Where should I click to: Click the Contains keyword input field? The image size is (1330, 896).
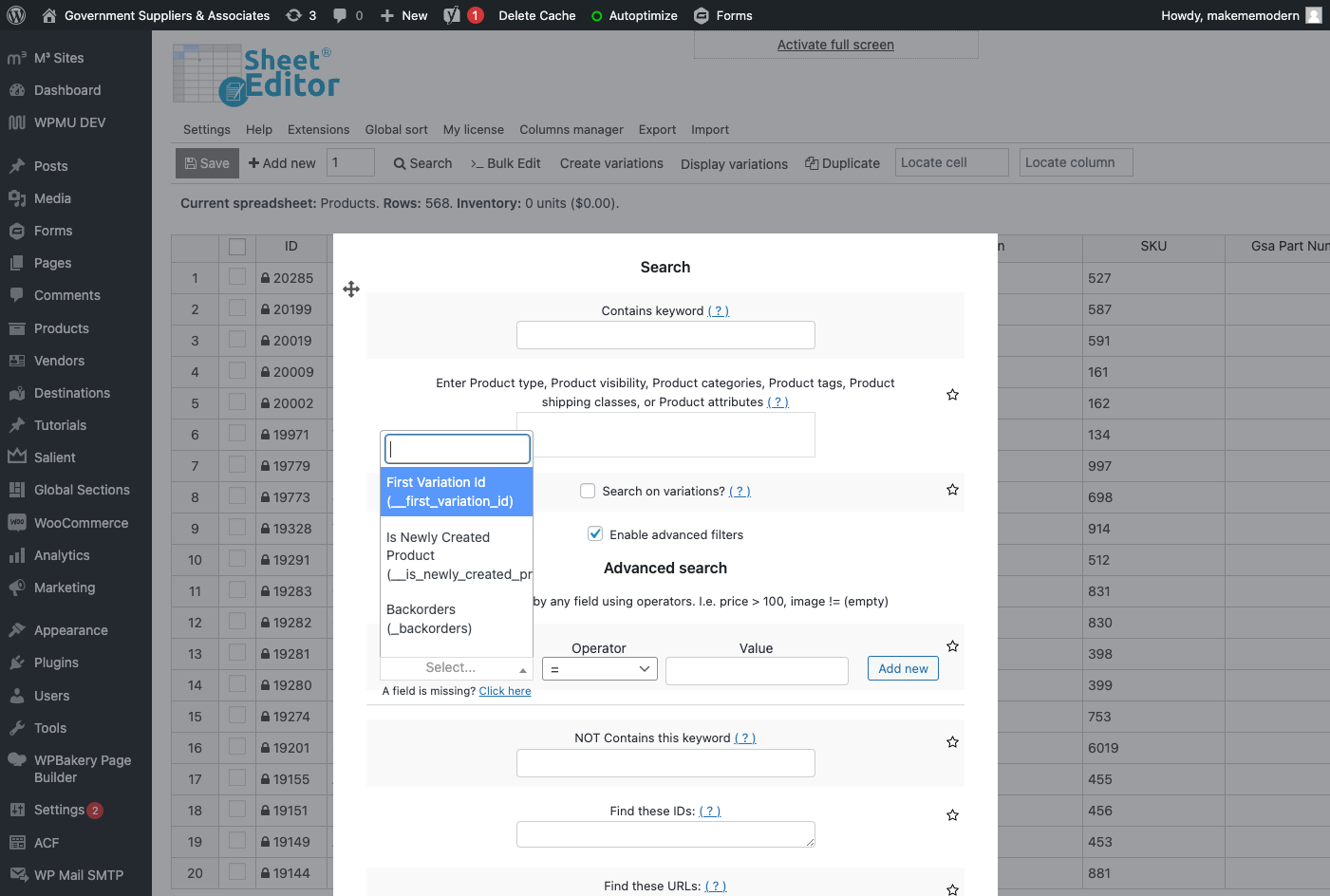pos(665,335)
